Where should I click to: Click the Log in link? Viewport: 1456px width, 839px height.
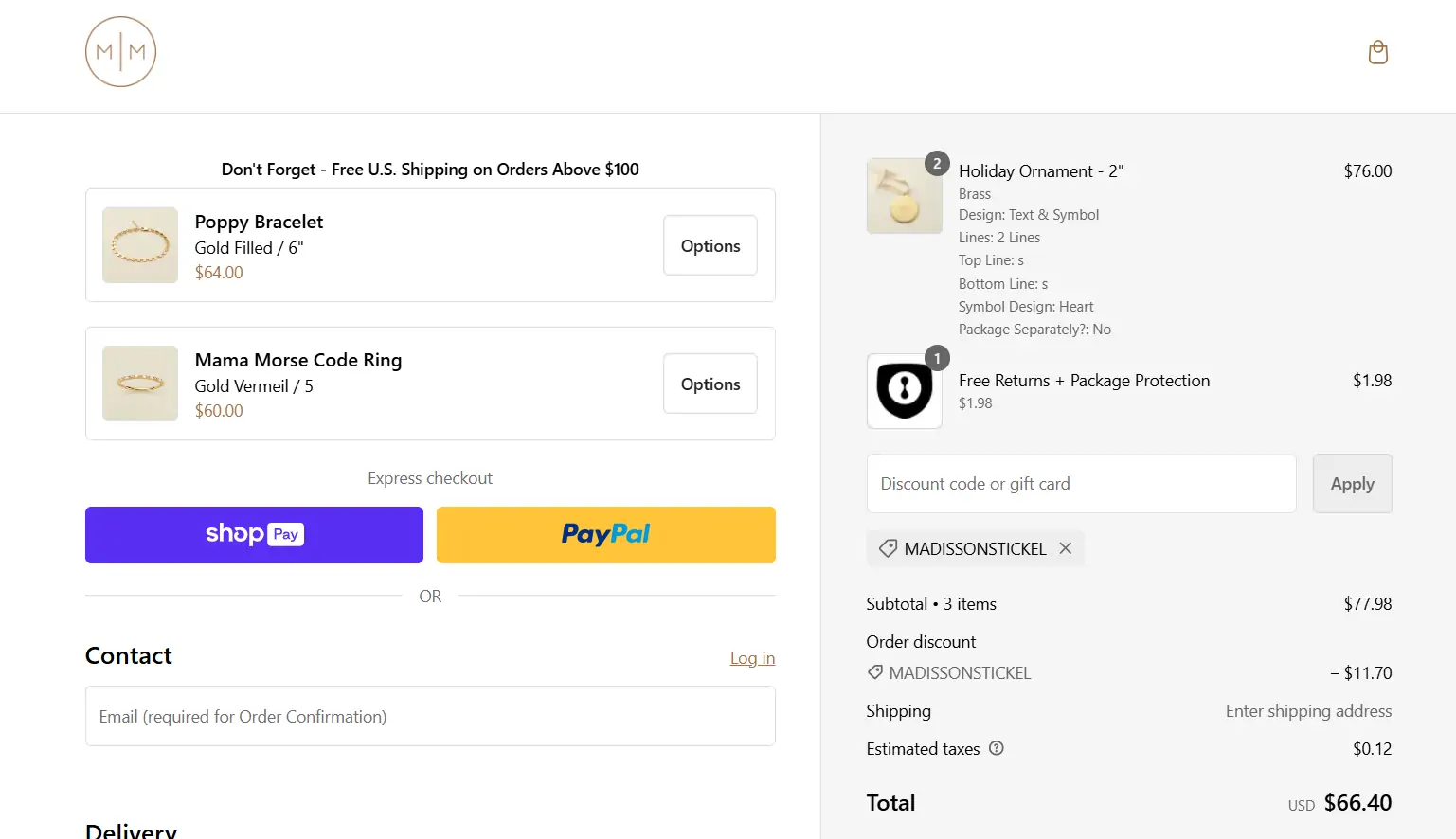[752, 658]
